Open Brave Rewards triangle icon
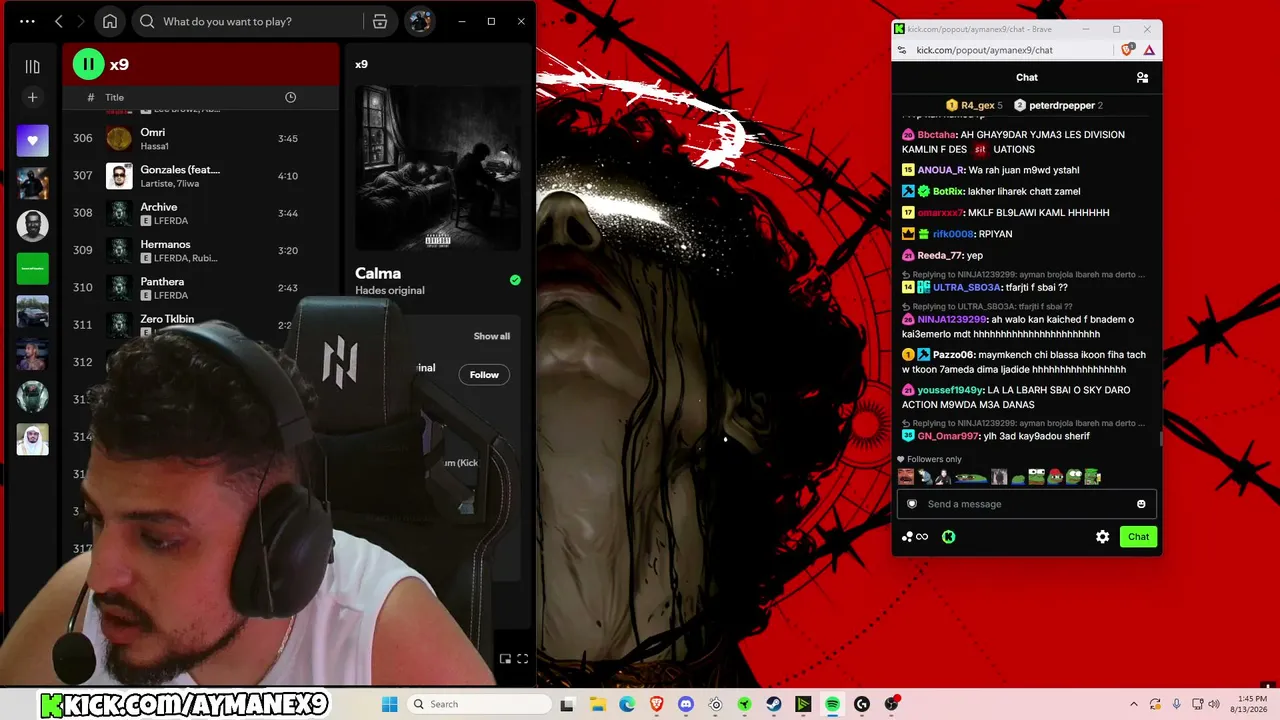 pyautogui.click(x=1149, y=50)
